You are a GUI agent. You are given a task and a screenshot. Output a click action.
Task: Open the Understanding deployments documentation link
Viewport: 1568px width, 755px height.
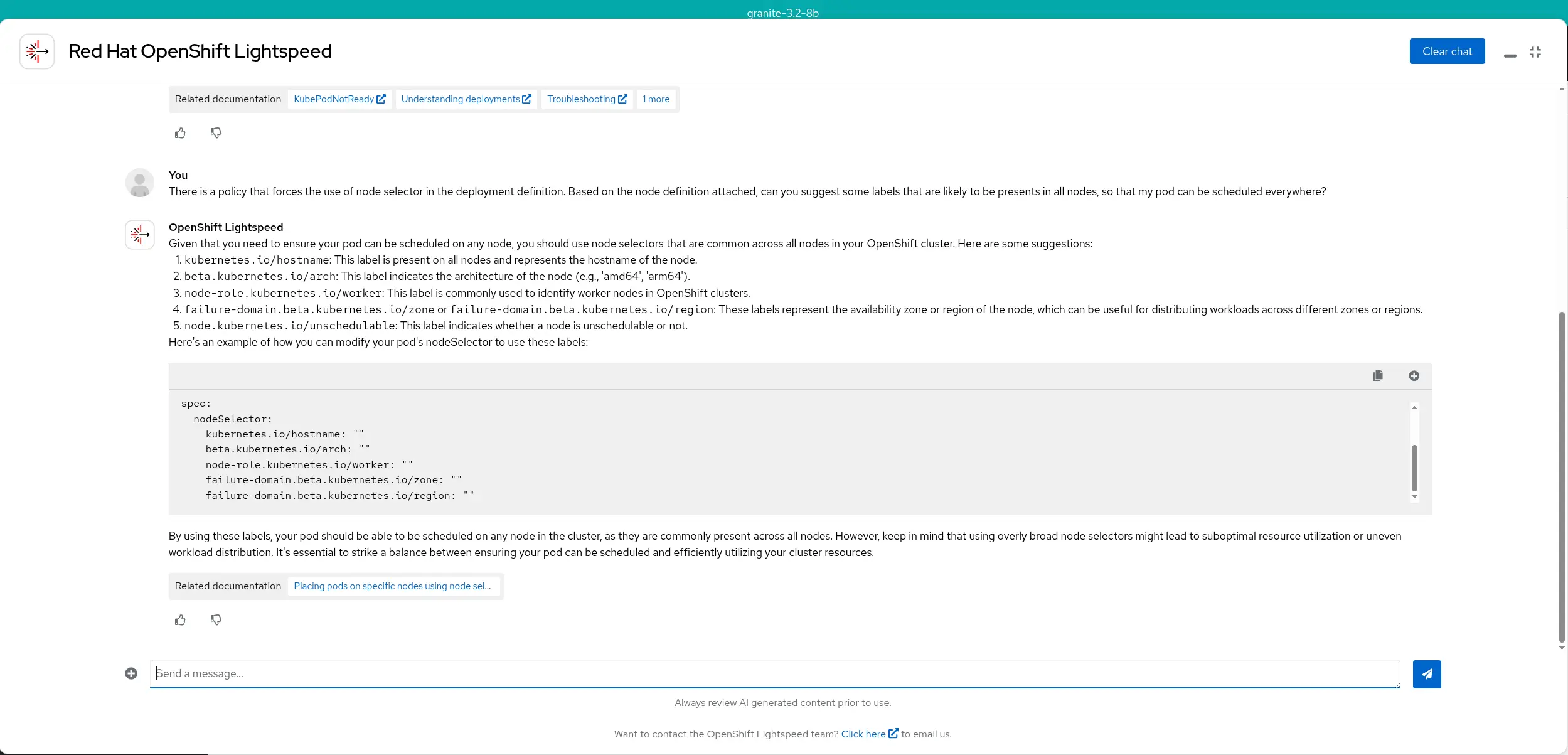(466, 99)
